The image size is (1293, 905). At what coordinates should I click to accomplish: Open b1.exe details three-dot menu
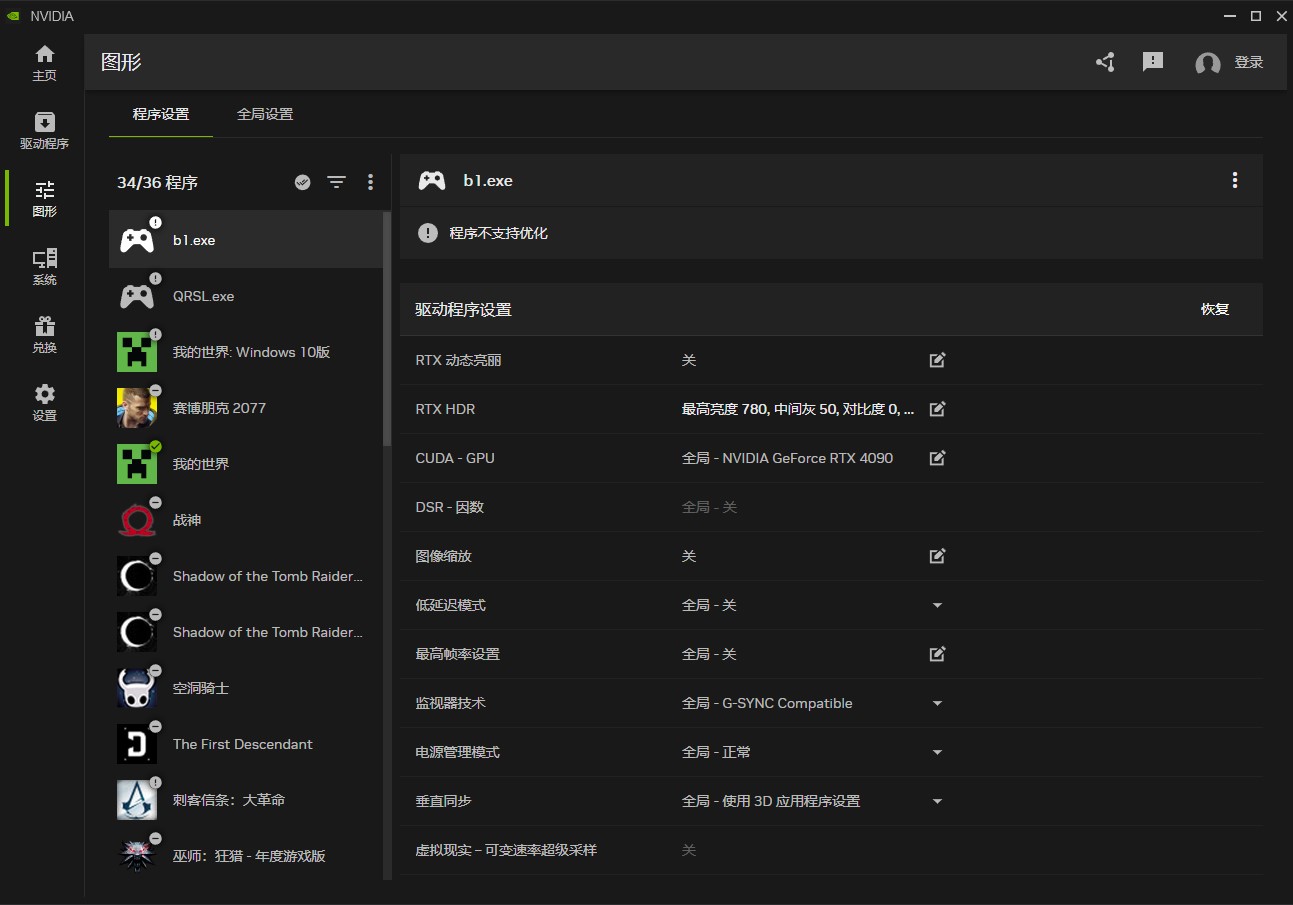point(1235,180)
